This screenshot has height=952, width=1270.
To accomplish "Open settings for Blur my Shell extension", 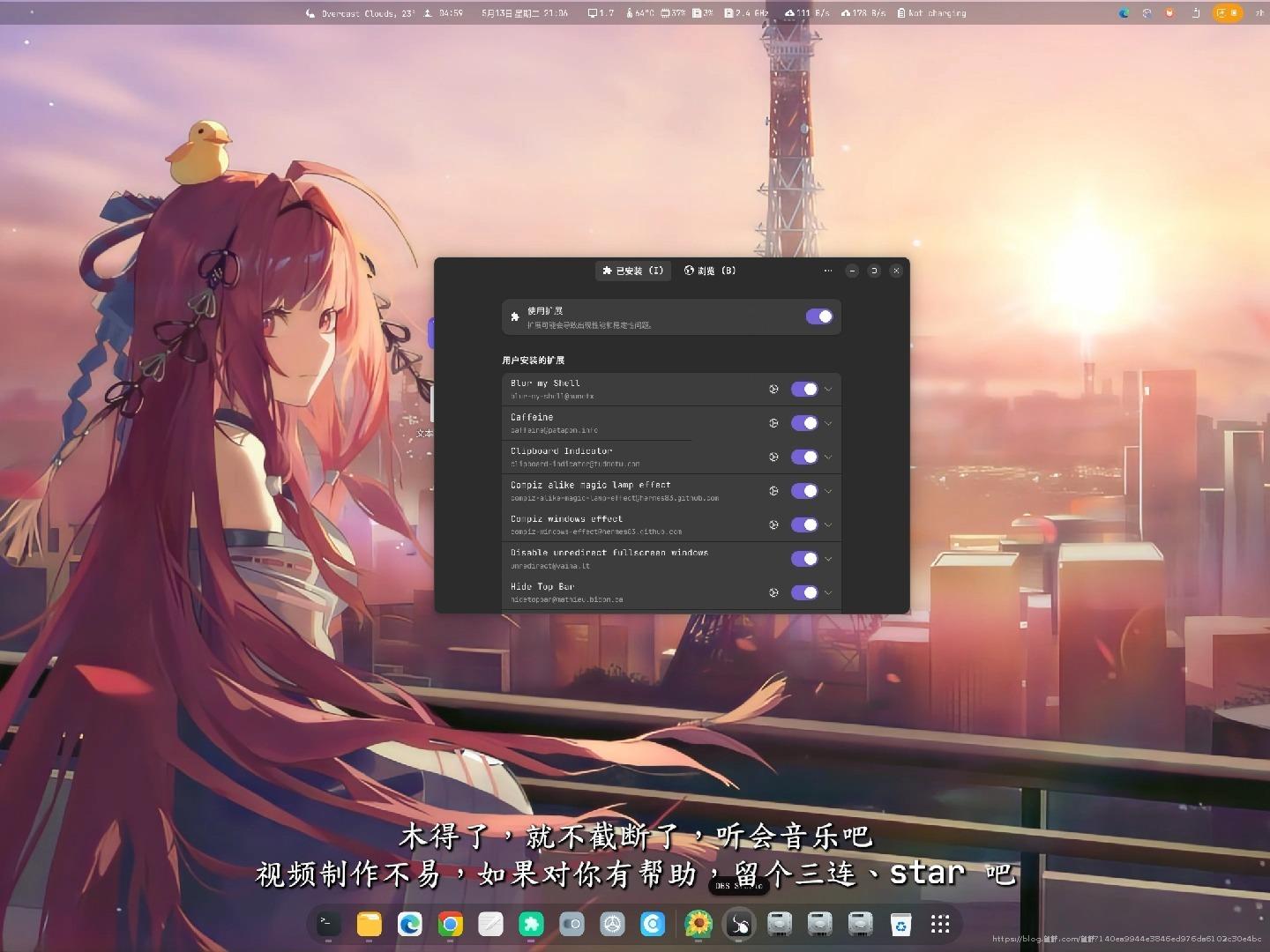I will tap(773, 389).
